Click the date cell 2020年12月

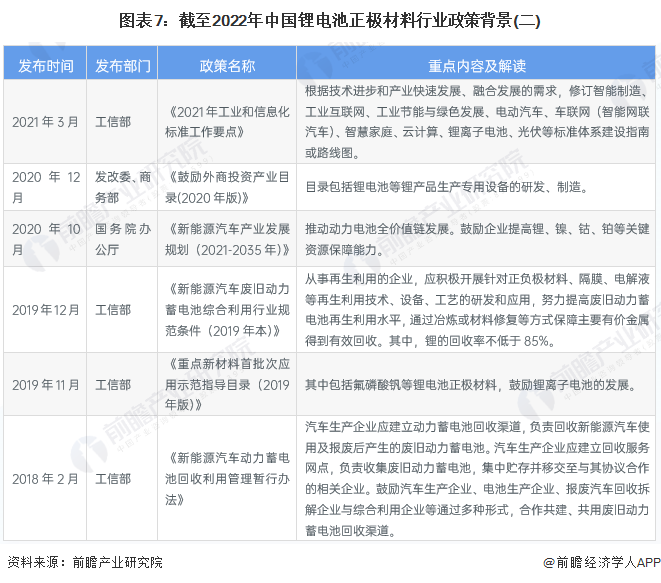coord(46,187)
